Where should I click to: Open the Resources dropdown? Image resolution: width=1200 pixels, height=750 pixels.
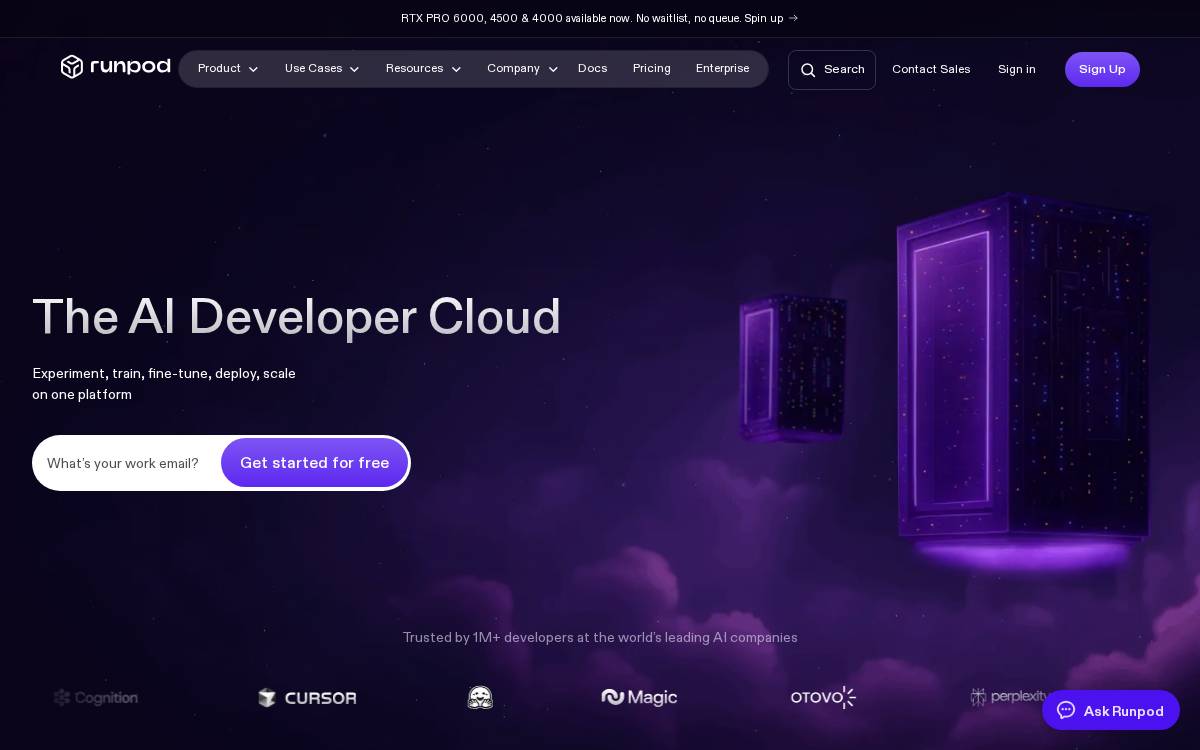pos(424,69)
